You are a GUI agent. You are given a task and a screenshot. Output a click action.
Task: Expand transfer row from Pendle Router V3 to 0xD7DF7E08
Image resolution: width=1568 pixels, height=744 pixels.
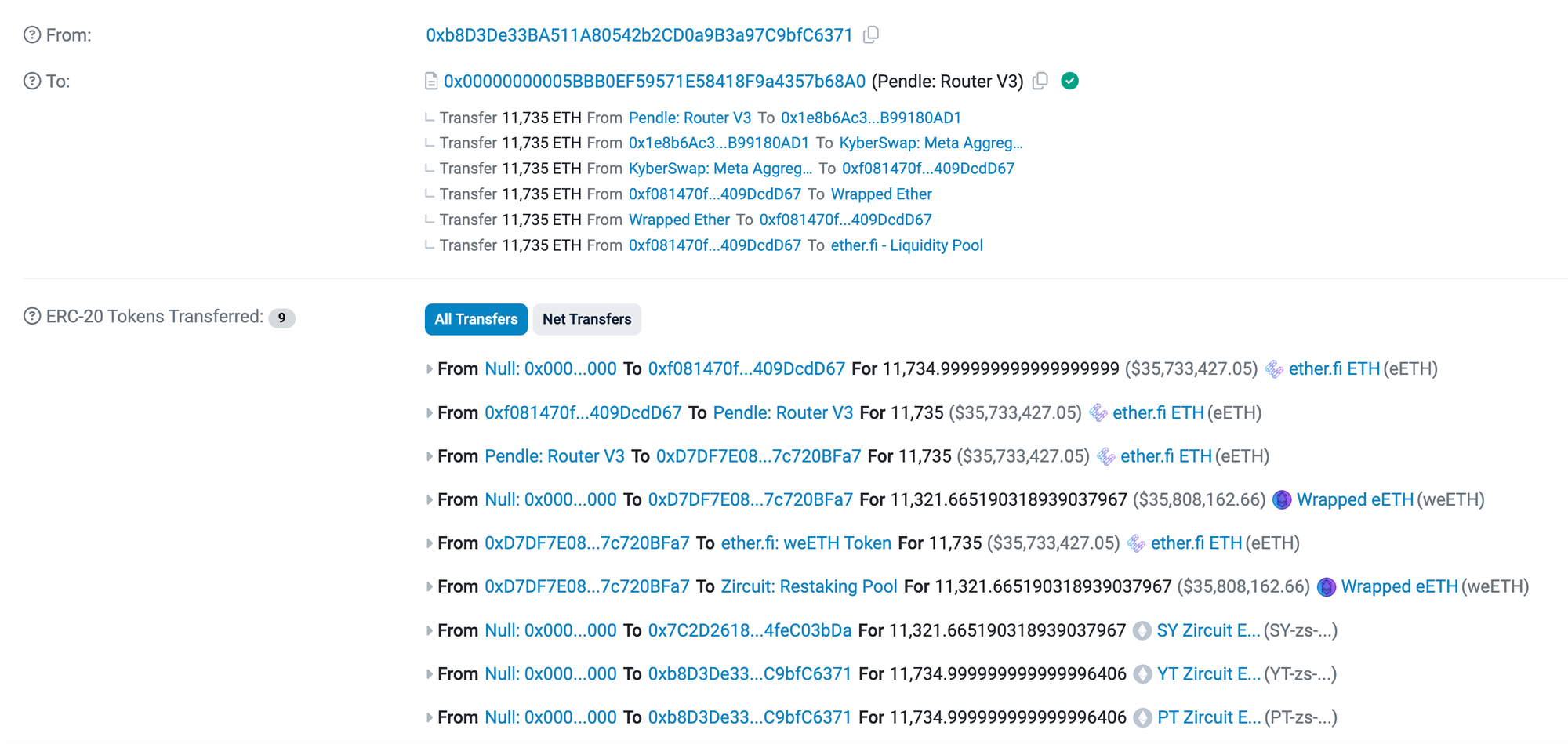pos(429,456)
